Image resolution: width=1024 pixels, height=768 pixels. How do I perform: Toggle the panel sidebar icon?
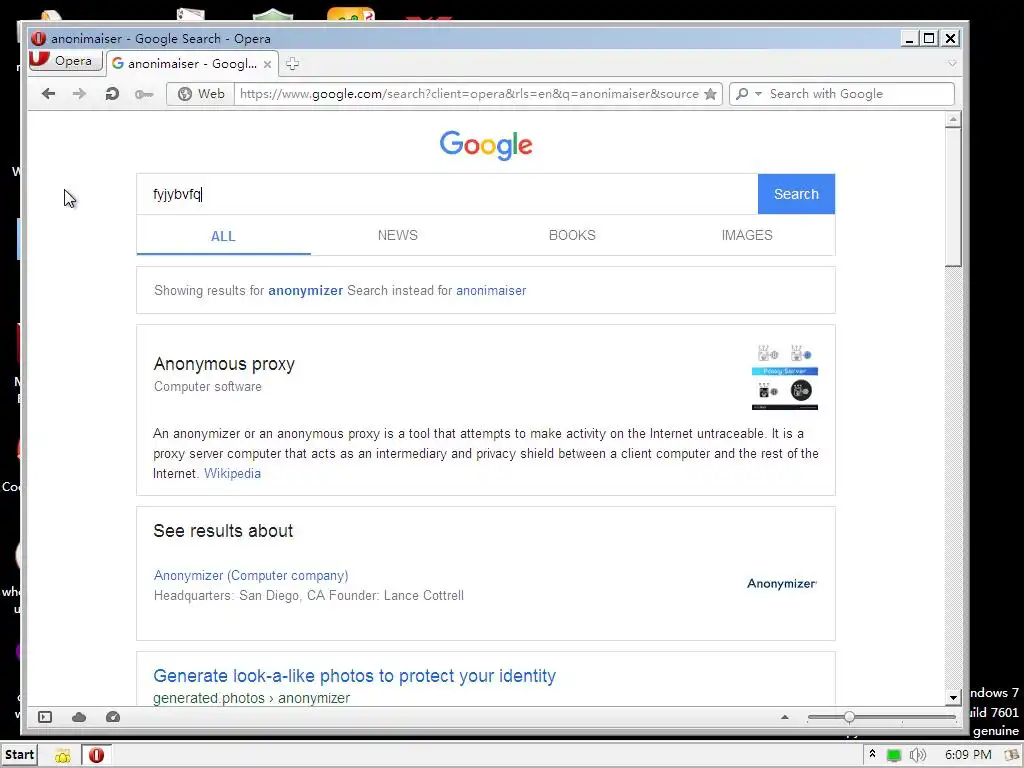(x=44, y=717)
